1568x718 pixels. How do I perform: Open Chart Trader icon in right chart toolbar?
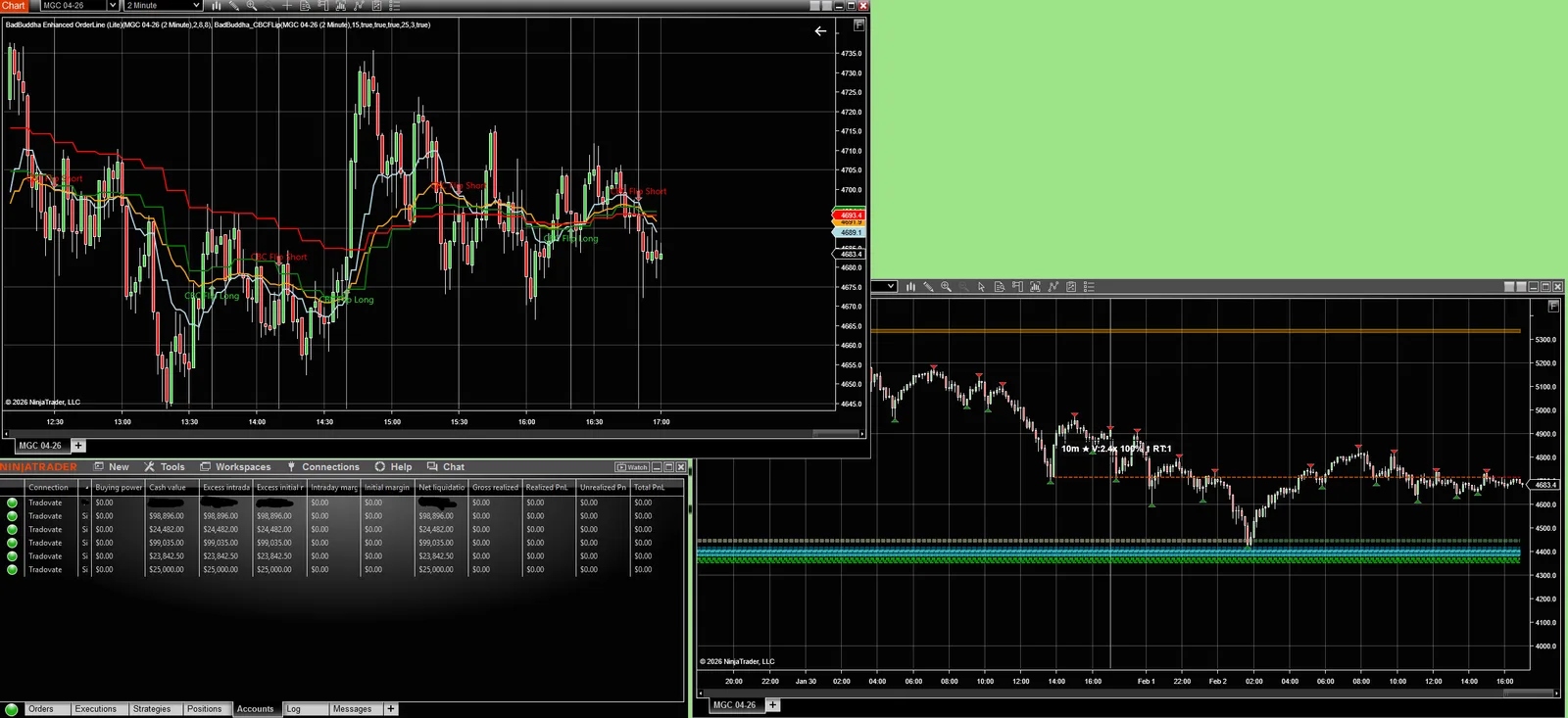[x=1017, y=287]
